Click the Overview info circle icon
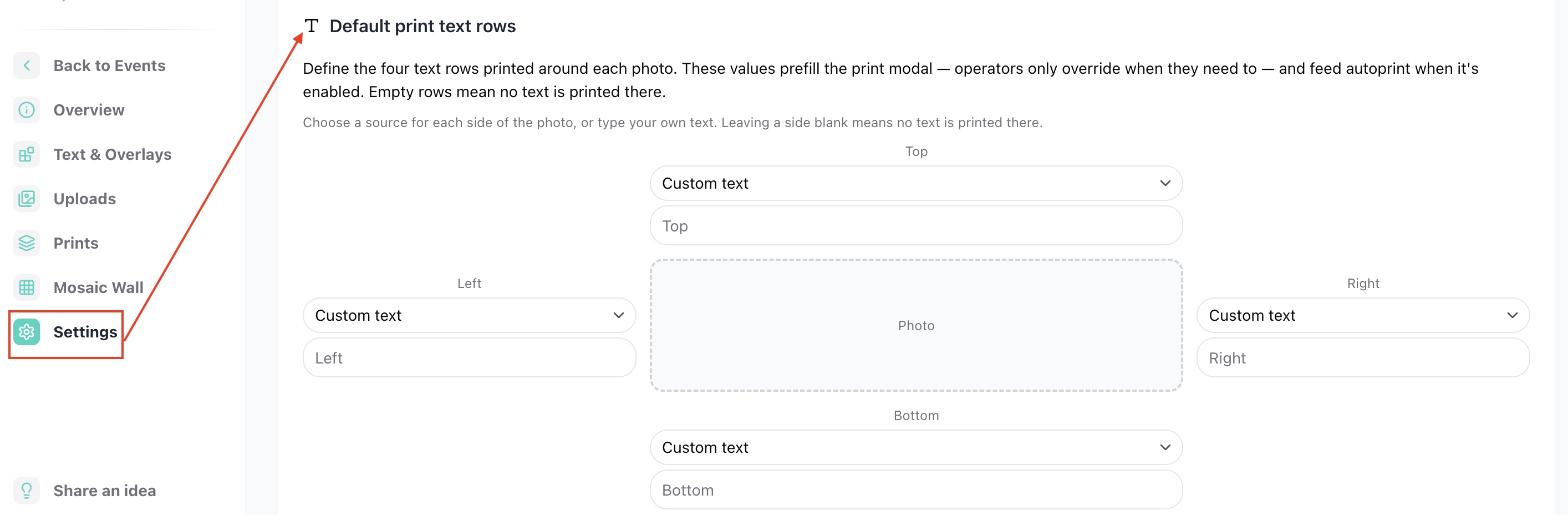The width and height of the screenshot is (1568, 515). click(27, 110)
